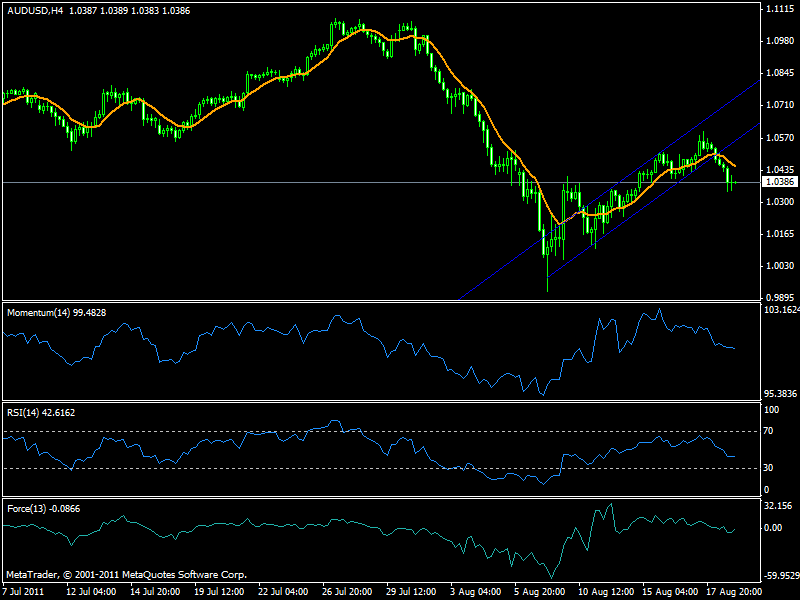Click the Force scale value 32.156

pyautogui.click(x=778, y=506)
